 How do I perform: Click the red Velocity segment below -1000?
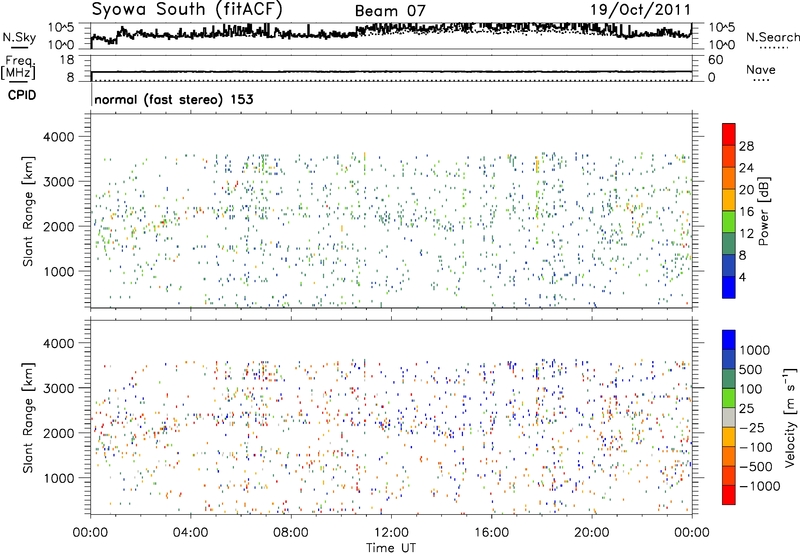click(x=729, y=495)
